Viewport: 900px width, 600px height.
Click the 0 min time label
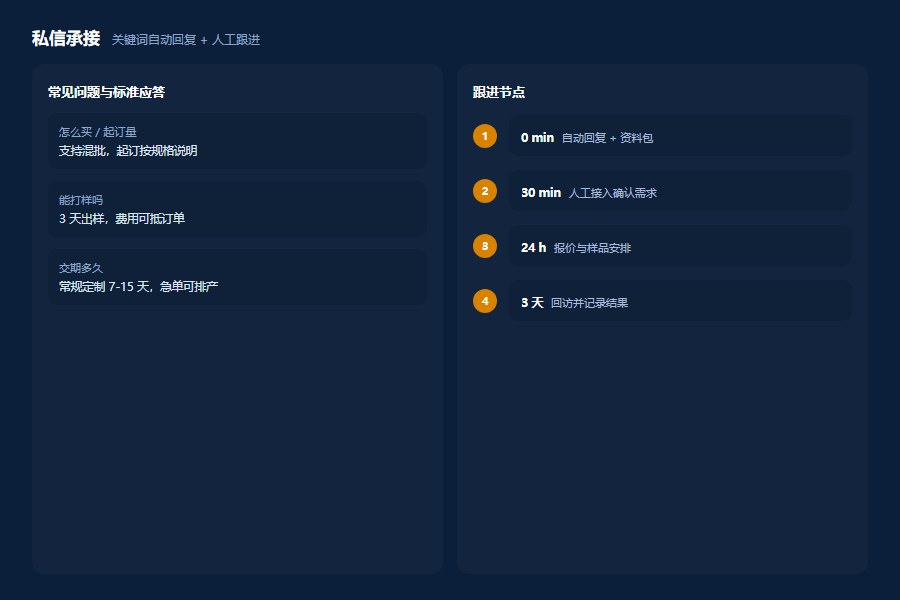tap(537, 138)
